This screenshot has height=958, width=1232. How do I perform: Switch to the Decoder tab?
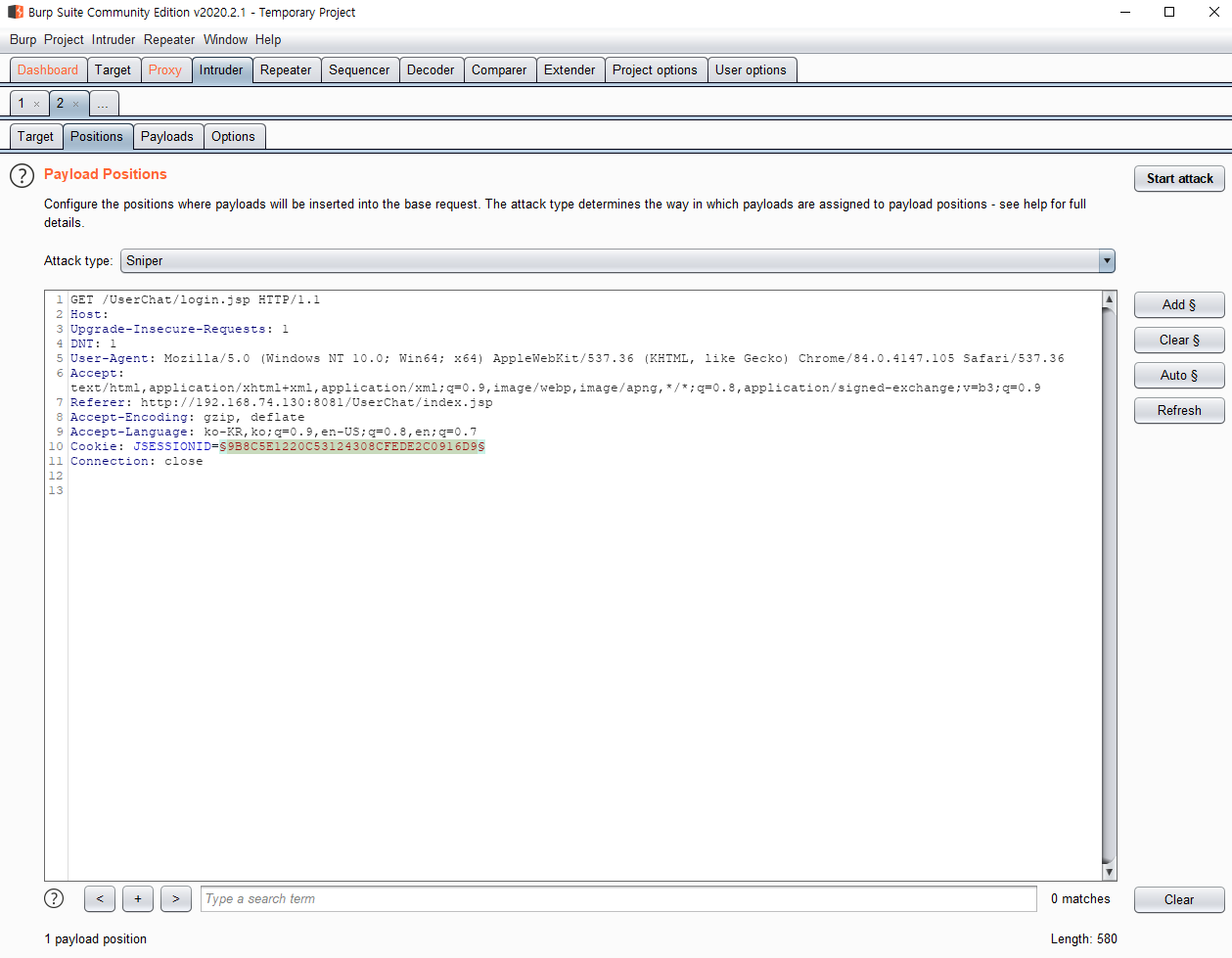(x=431, y=70)
